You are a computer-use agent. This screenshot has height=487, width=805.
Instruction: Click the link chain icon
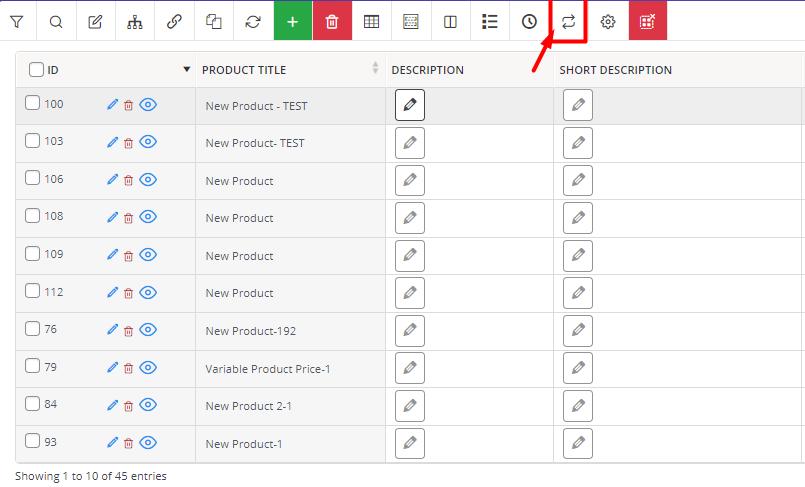click(x=175, y=22)
